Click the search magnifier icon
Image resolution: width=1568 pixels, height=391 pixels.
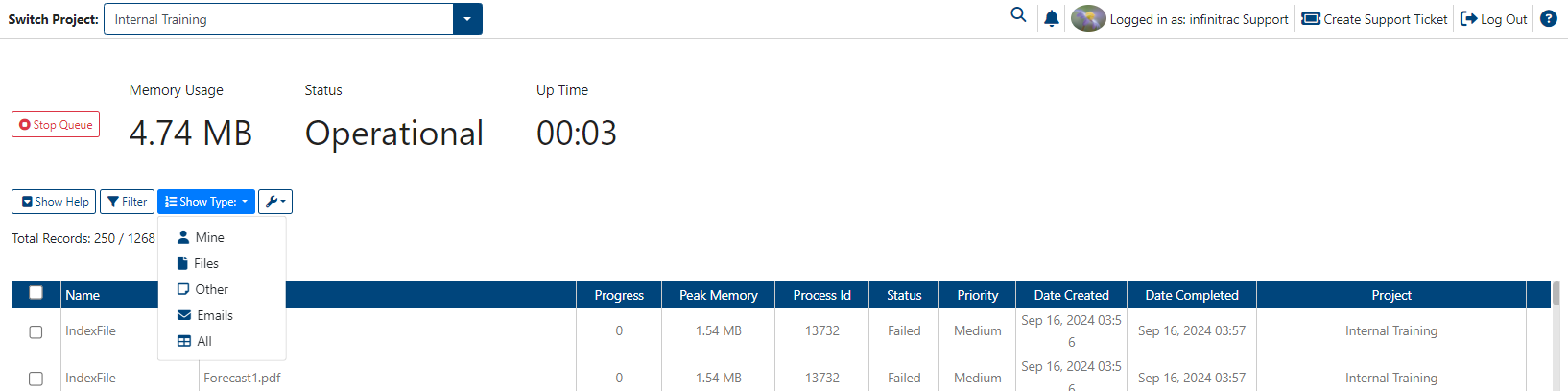click(1018, 15)
